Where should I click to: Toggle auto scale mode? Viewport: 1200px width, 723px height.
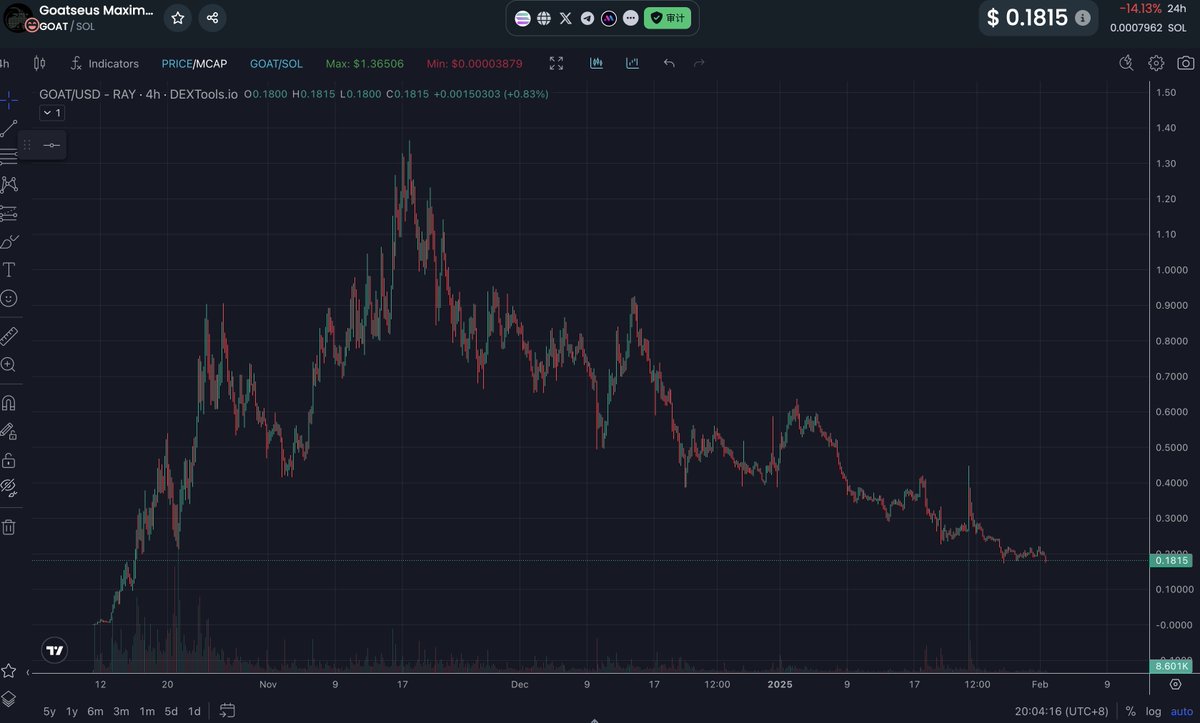click(x=1182, y=711)
